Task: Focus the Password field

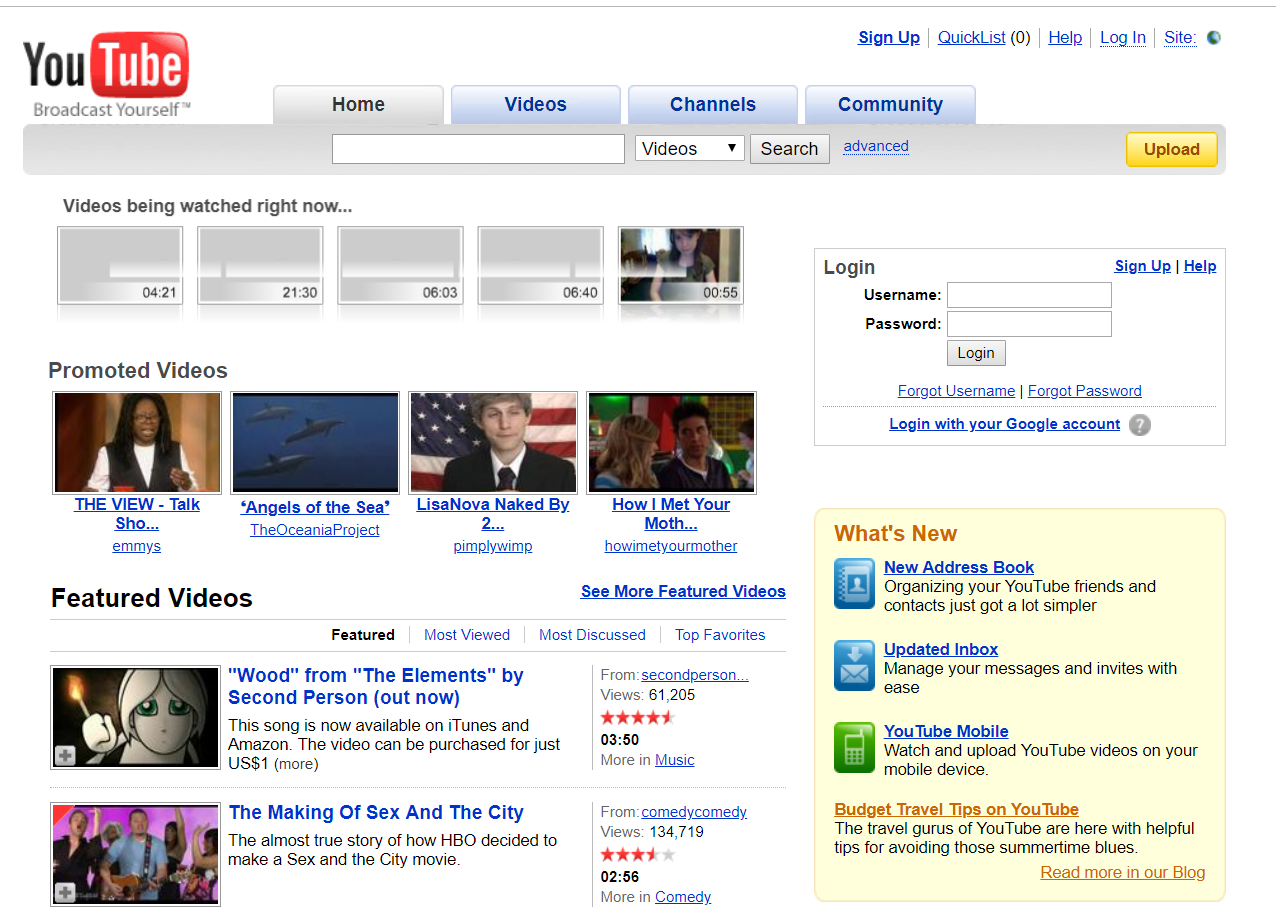Action: 1029,324
